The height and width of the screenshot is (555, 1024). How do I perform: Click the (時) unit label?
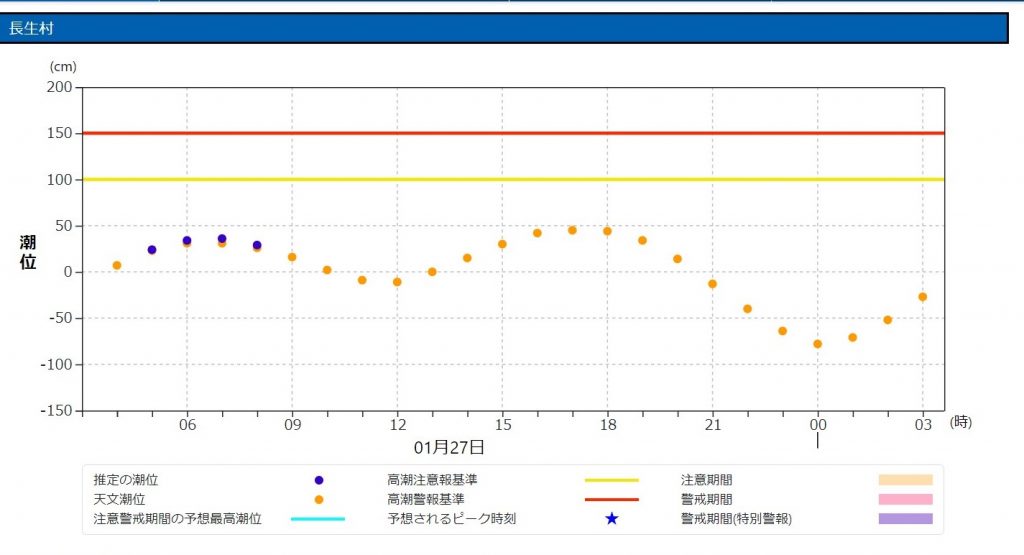(961, 422)
